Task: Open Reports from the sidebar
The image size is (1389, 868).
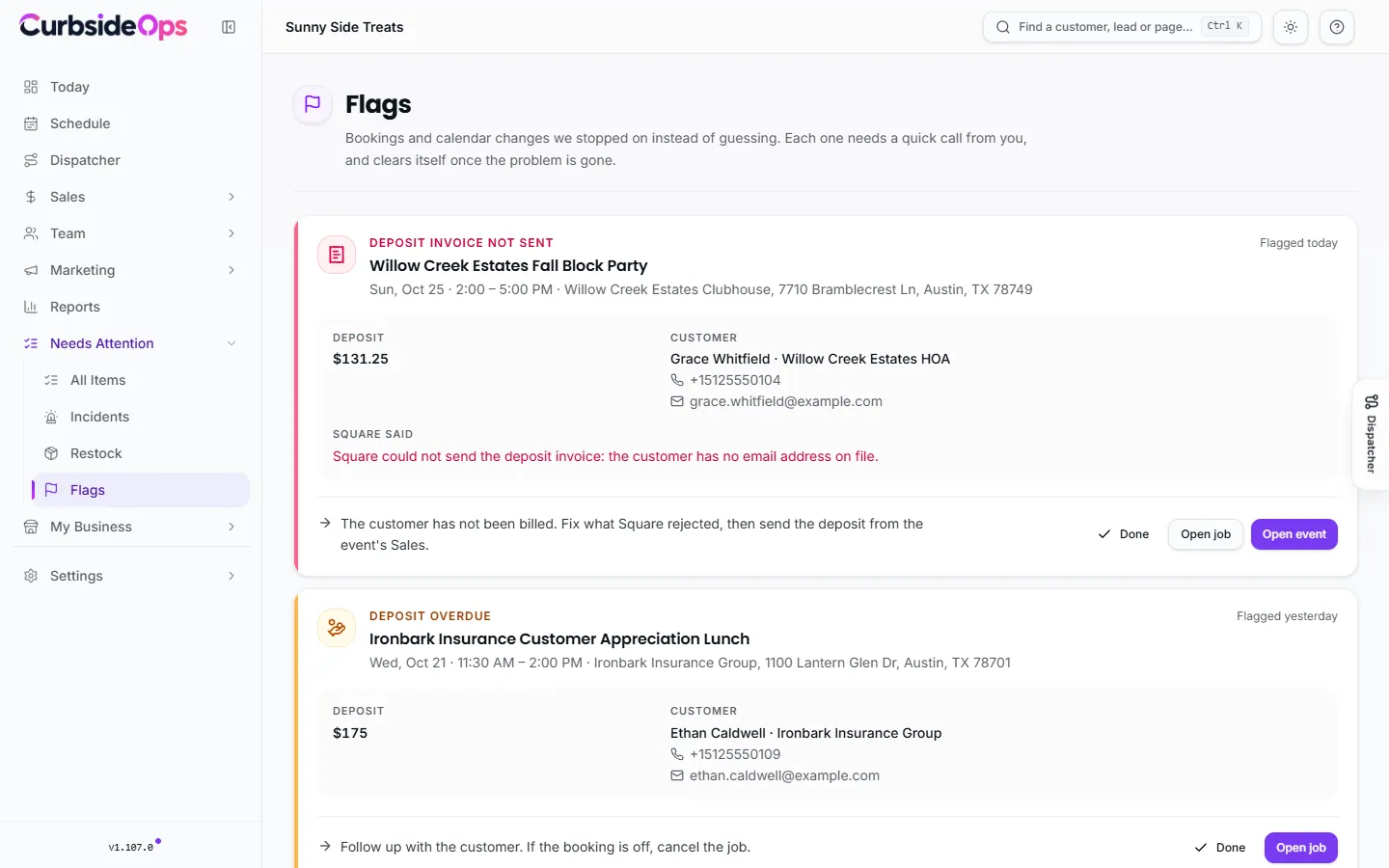Action: coord(130,307)
